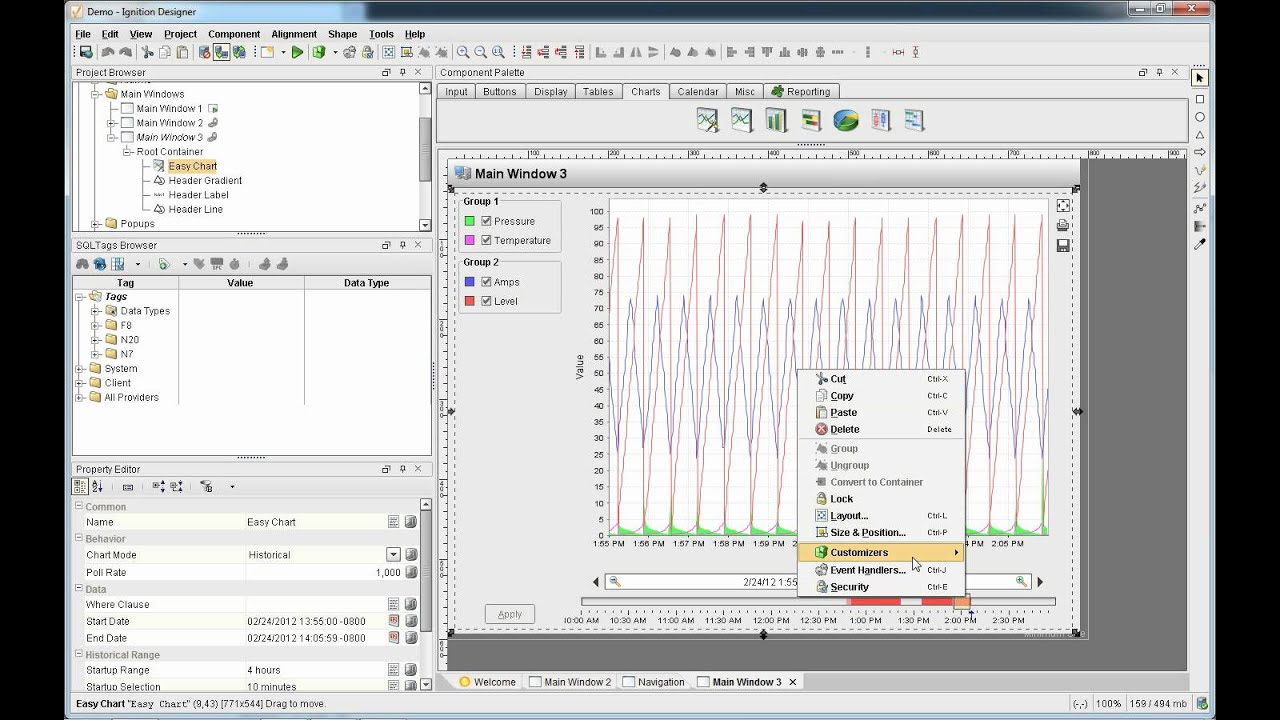This screenshot has height=720, width=1280.
Task: Click the blue Amps color swatch
Action: pos(469,282)
